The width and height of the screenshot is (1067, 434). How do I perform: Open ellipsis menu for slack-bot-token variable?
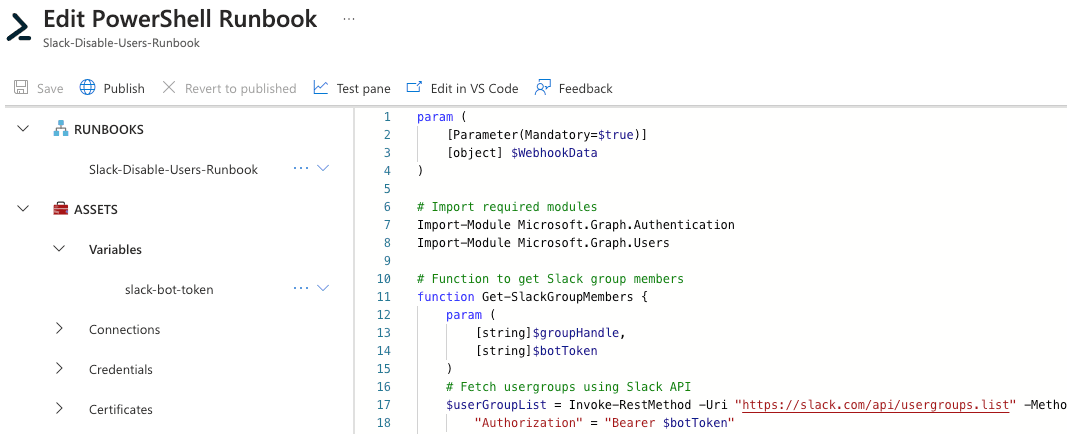click(x=301, y=289)
